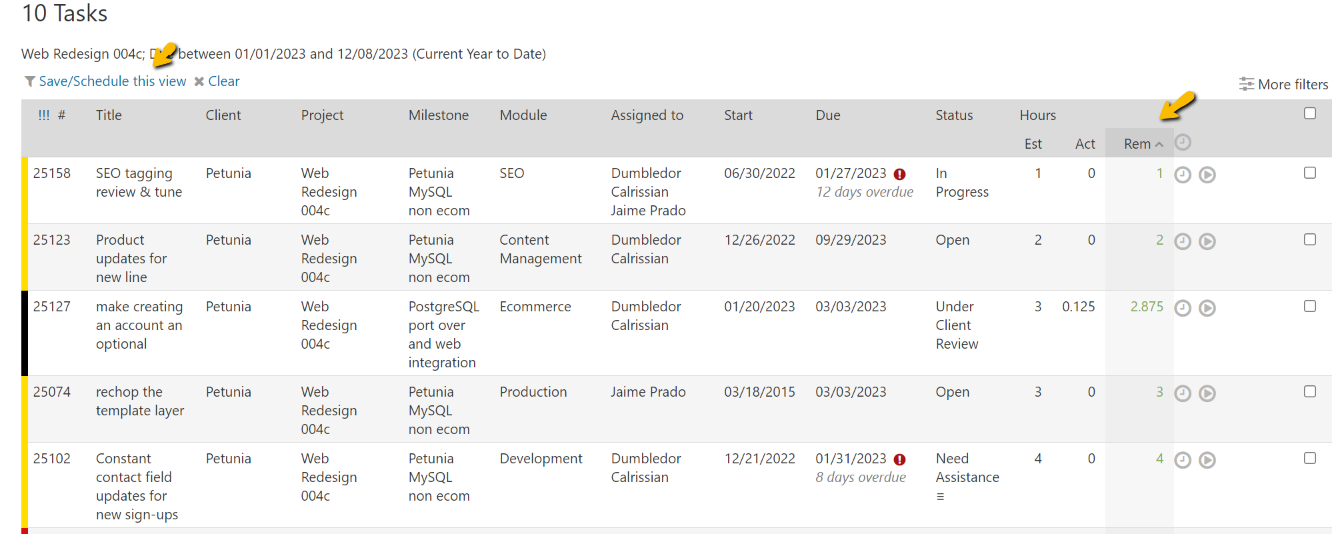Click the clock icon for task 25102

pos(1182,460)
